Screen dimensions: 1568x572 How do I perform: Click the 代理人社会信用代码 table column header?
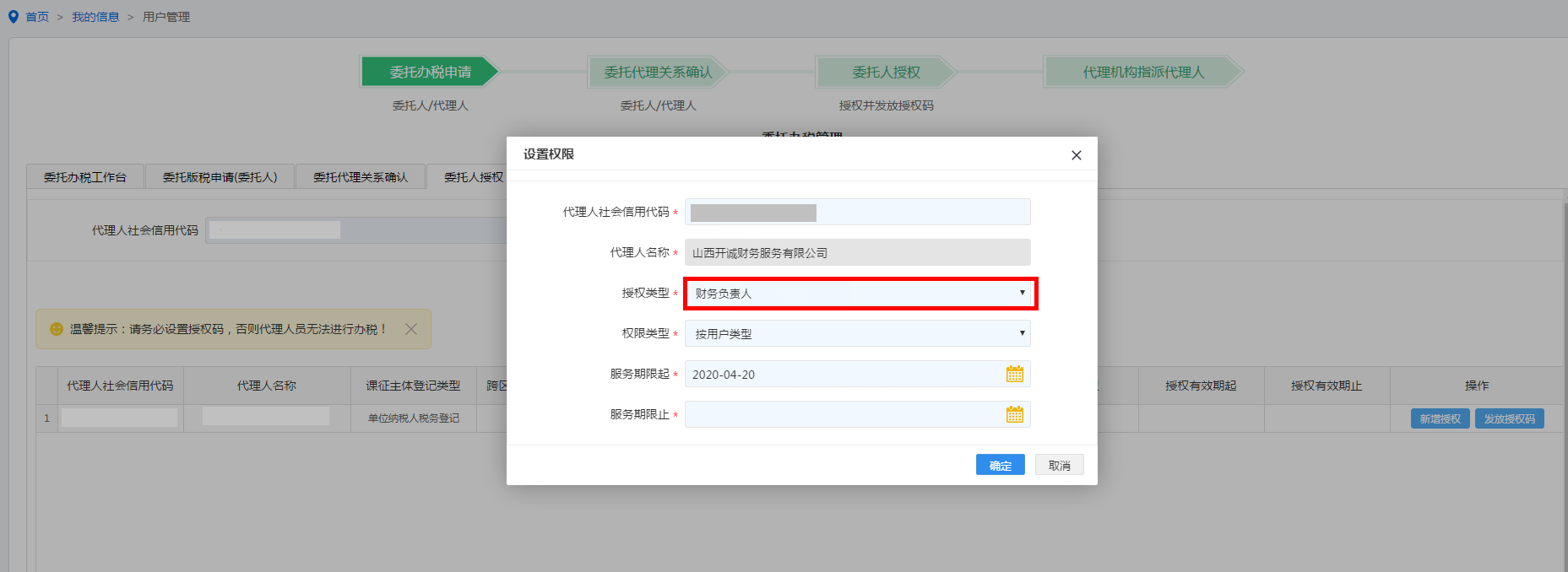(120, 386)
